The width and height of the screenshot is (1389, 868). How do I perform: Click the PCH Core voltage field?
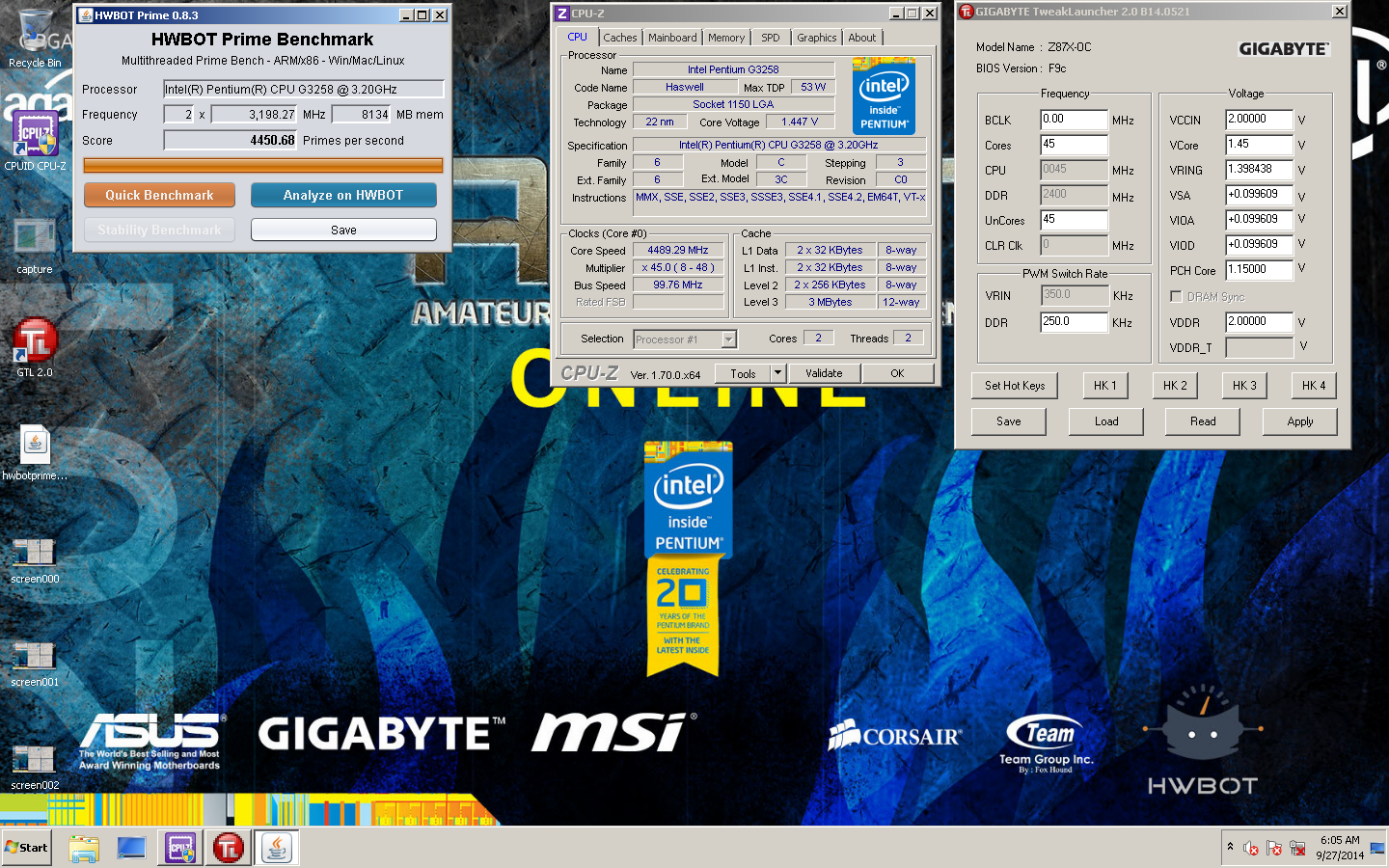[1259, 270]
